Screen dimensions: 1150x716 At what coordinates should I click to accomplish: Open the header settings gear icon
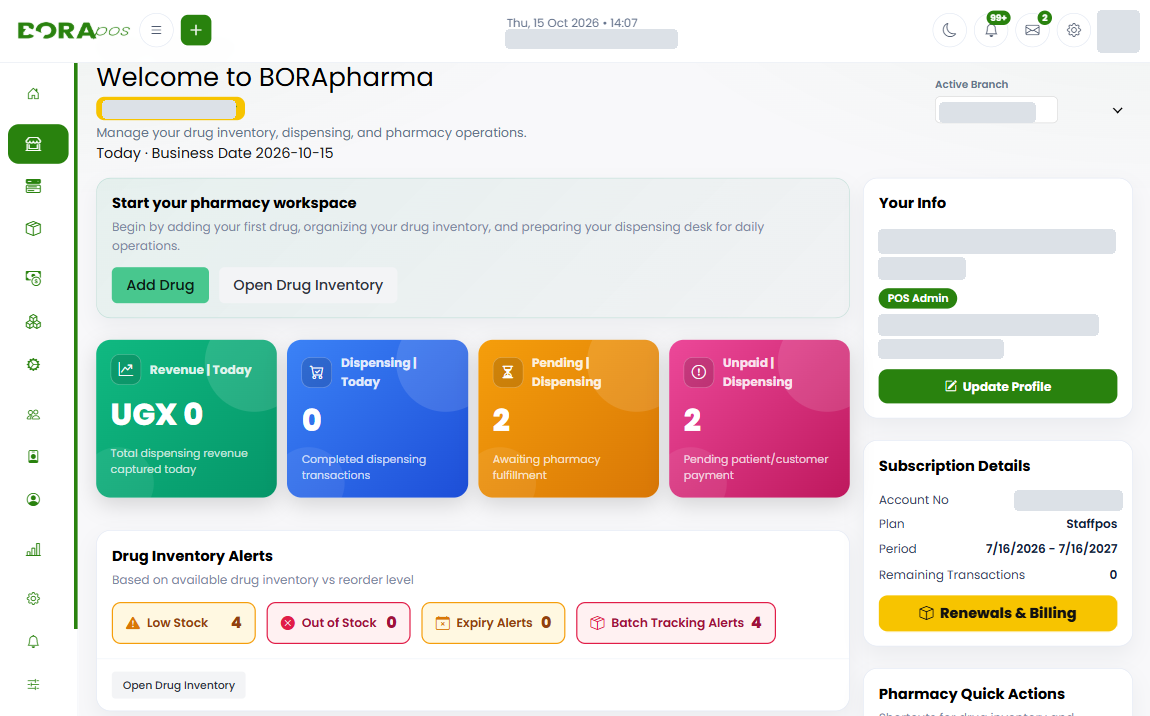pyautogui.click(x=1074, y=30)
